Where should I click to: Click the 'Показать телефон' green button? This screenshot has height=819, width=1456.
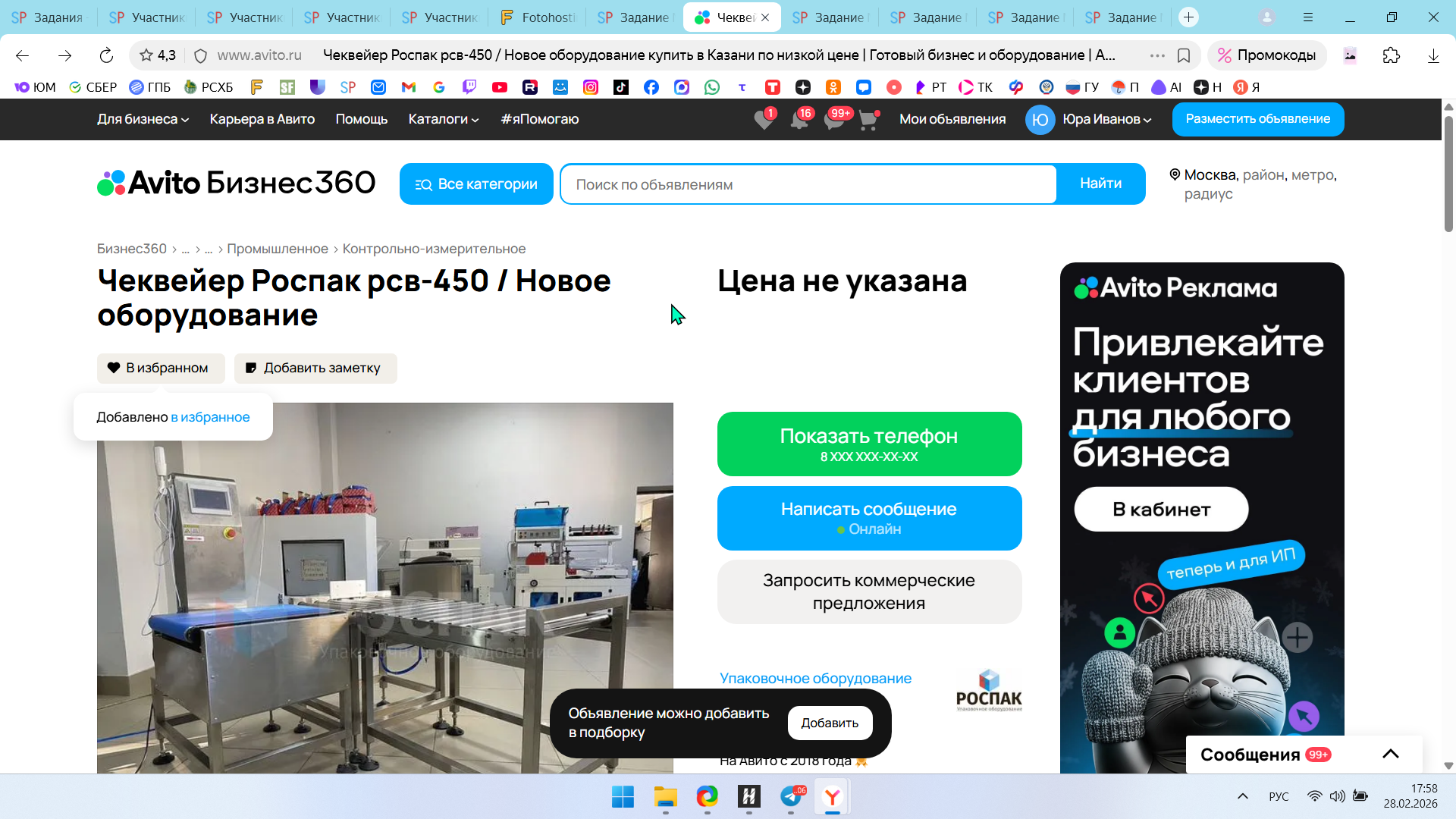tap(869, 444)
